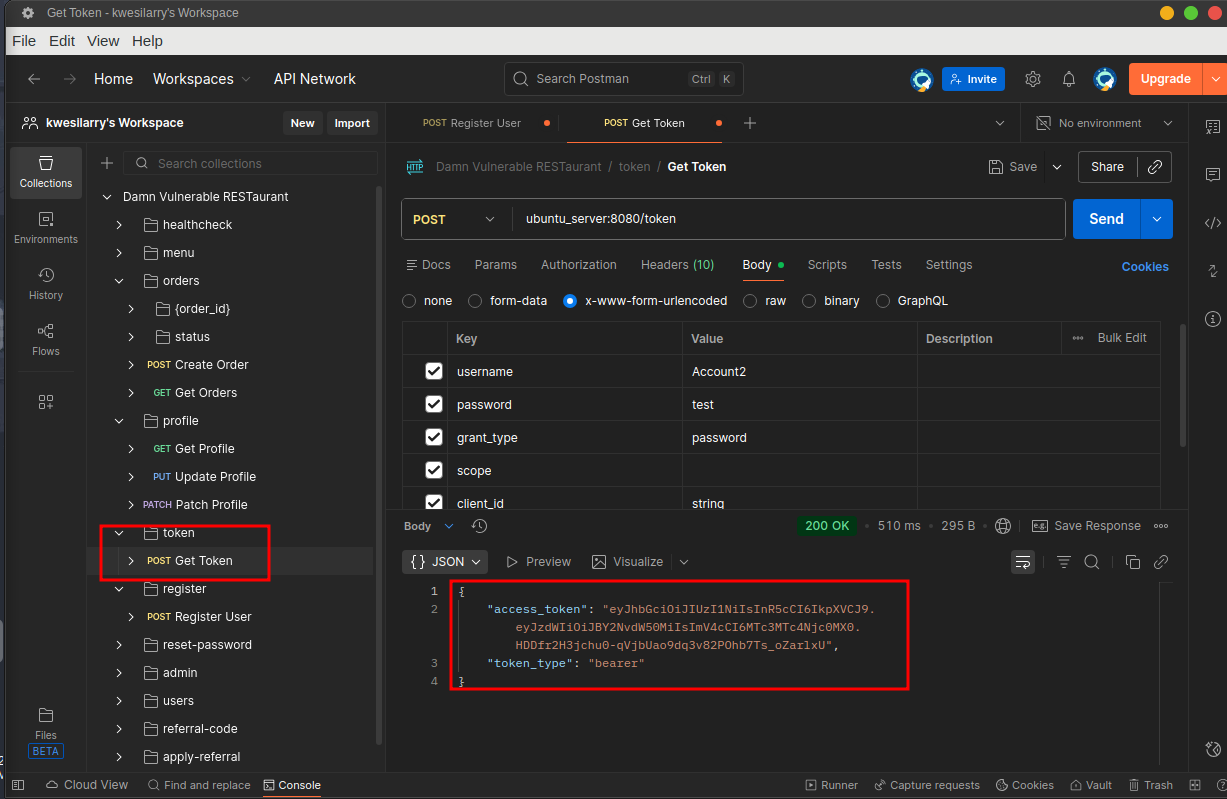Switch to the Headers tab
The image size is (1227, 799).
tap(677, 264)
